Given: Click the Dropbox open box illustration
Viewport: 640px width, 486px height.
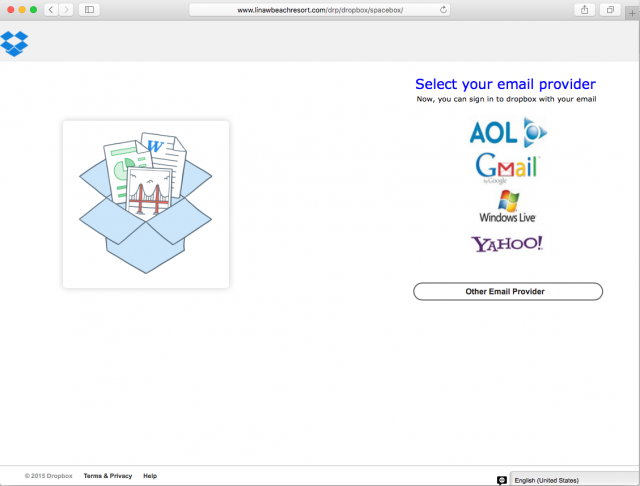Looking at the screenshot, I should point(146,204).
